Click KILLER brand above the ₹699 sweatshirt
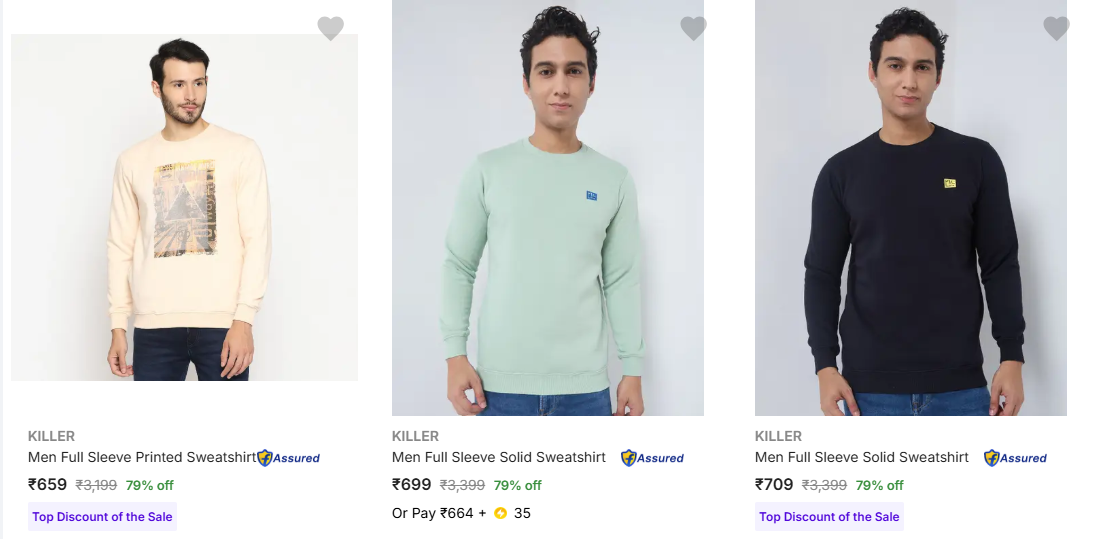The width and height of the screenshot is (1100, 539). (415, 436)
